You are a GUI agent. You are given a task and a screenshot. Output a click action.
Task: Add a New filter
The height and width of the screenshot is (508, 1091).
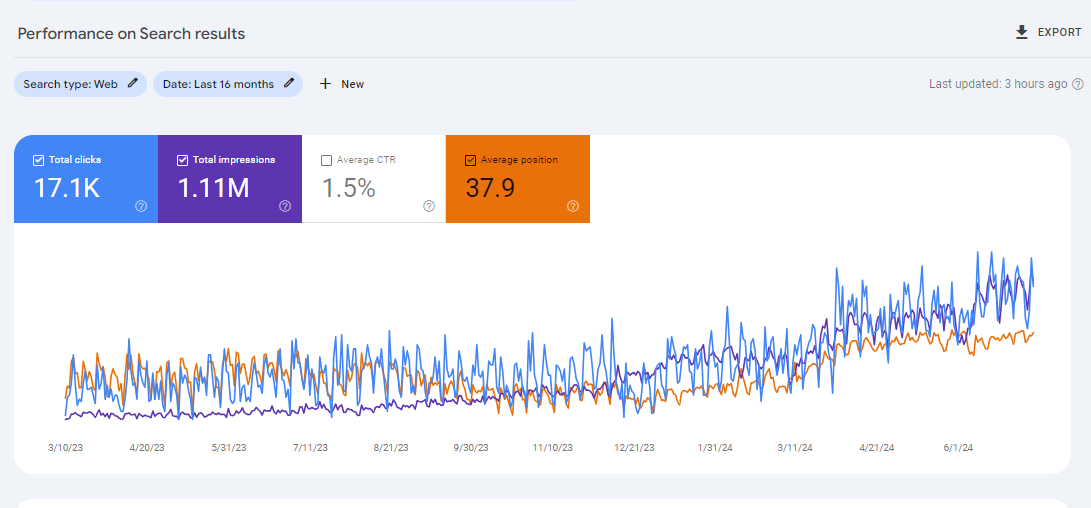pos(342,84)
